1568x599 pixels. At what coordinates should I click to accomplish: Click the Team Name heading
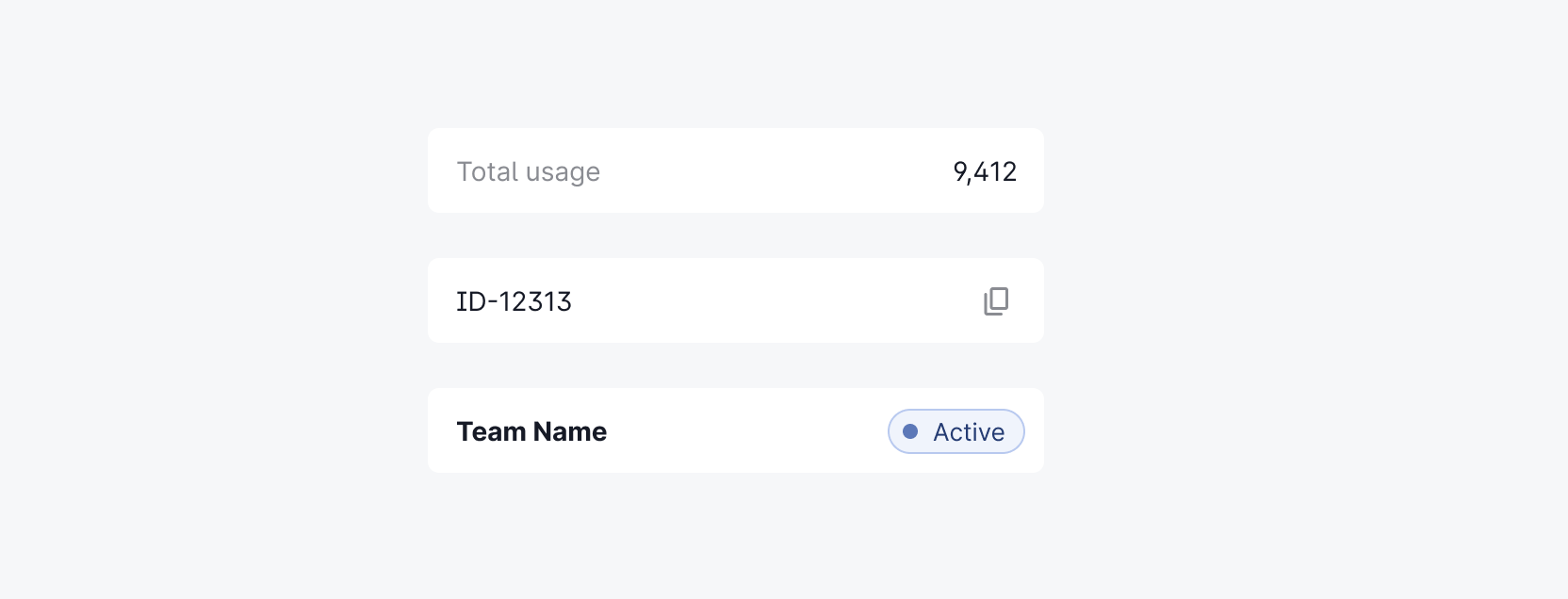pos(531,431)
